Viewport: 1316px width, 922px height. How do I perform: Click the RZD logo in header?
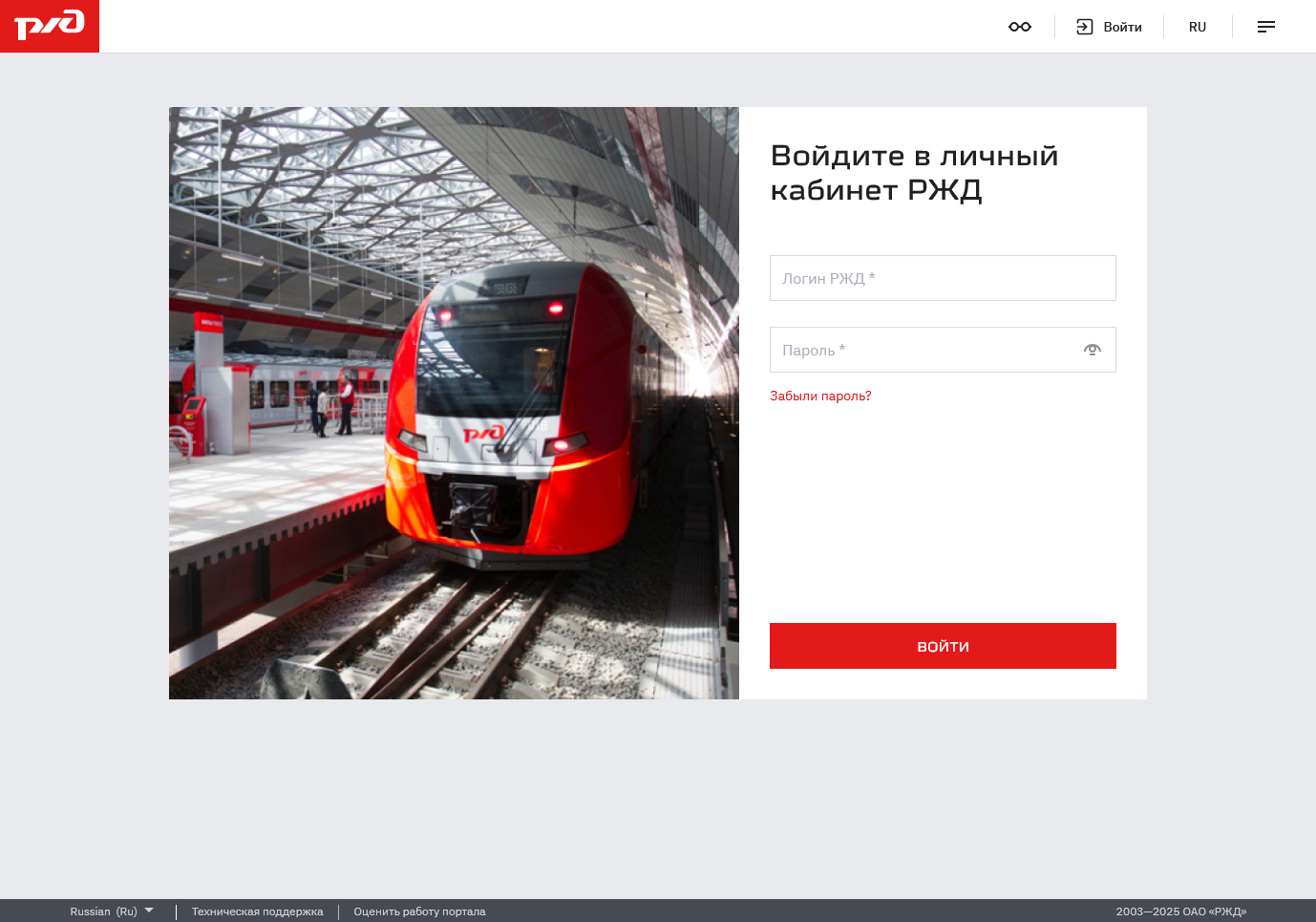tap(50, 26)
